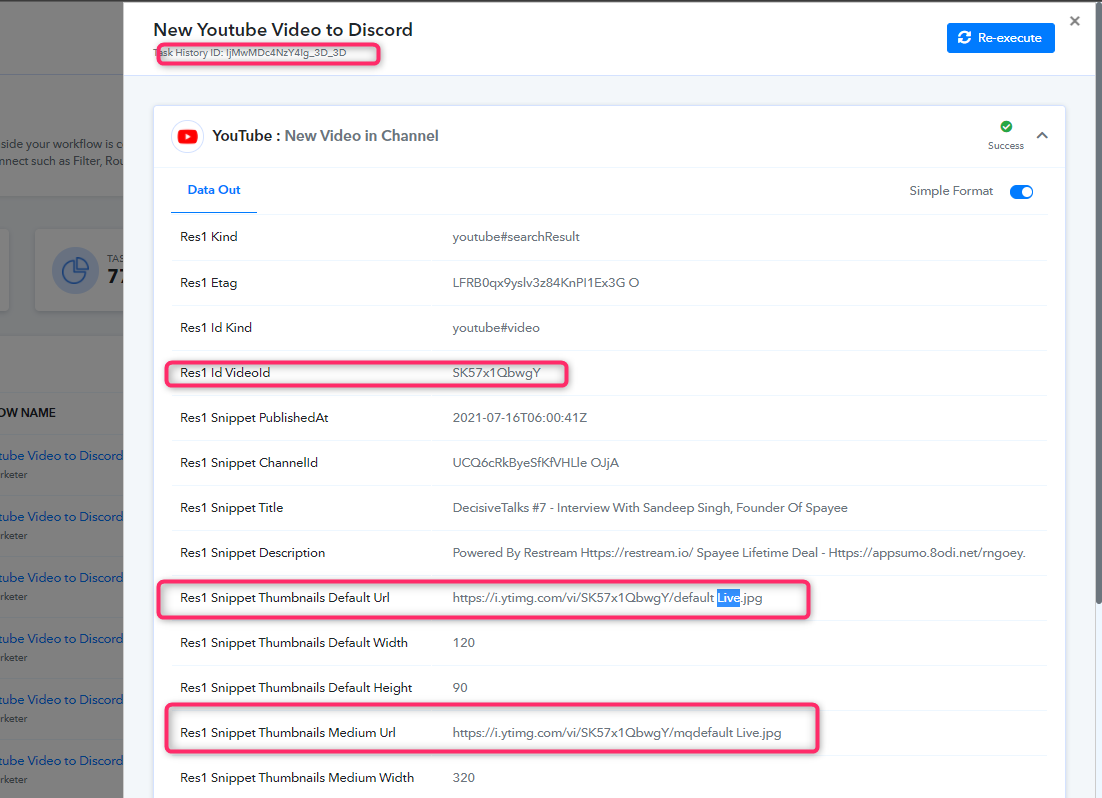Click the VideoId value SK57x1QbwgY

(496, 373)
